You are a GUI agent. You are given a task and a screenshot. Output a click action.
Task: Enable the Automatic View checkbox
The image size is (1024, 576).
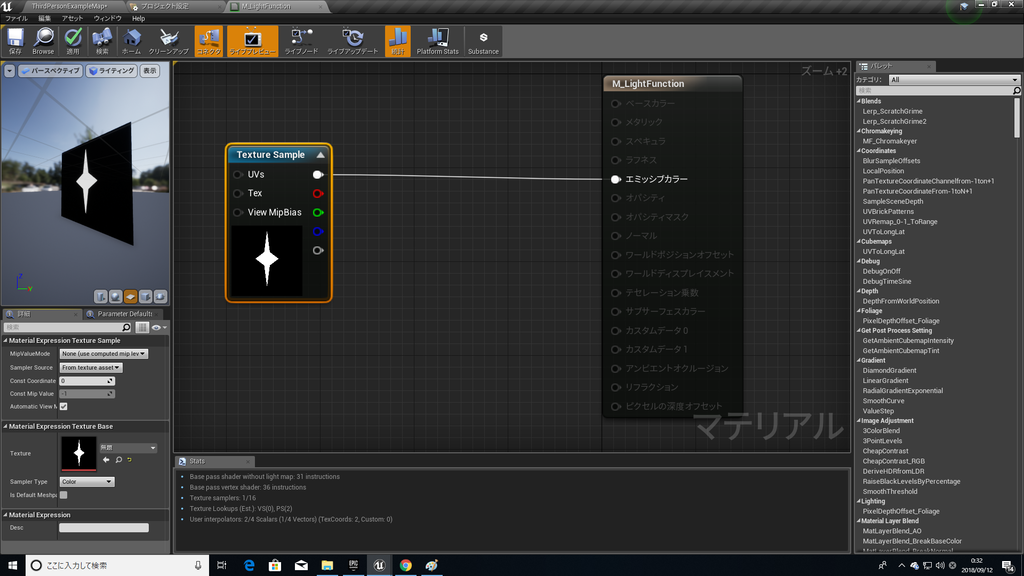click(x=64, y=405)
